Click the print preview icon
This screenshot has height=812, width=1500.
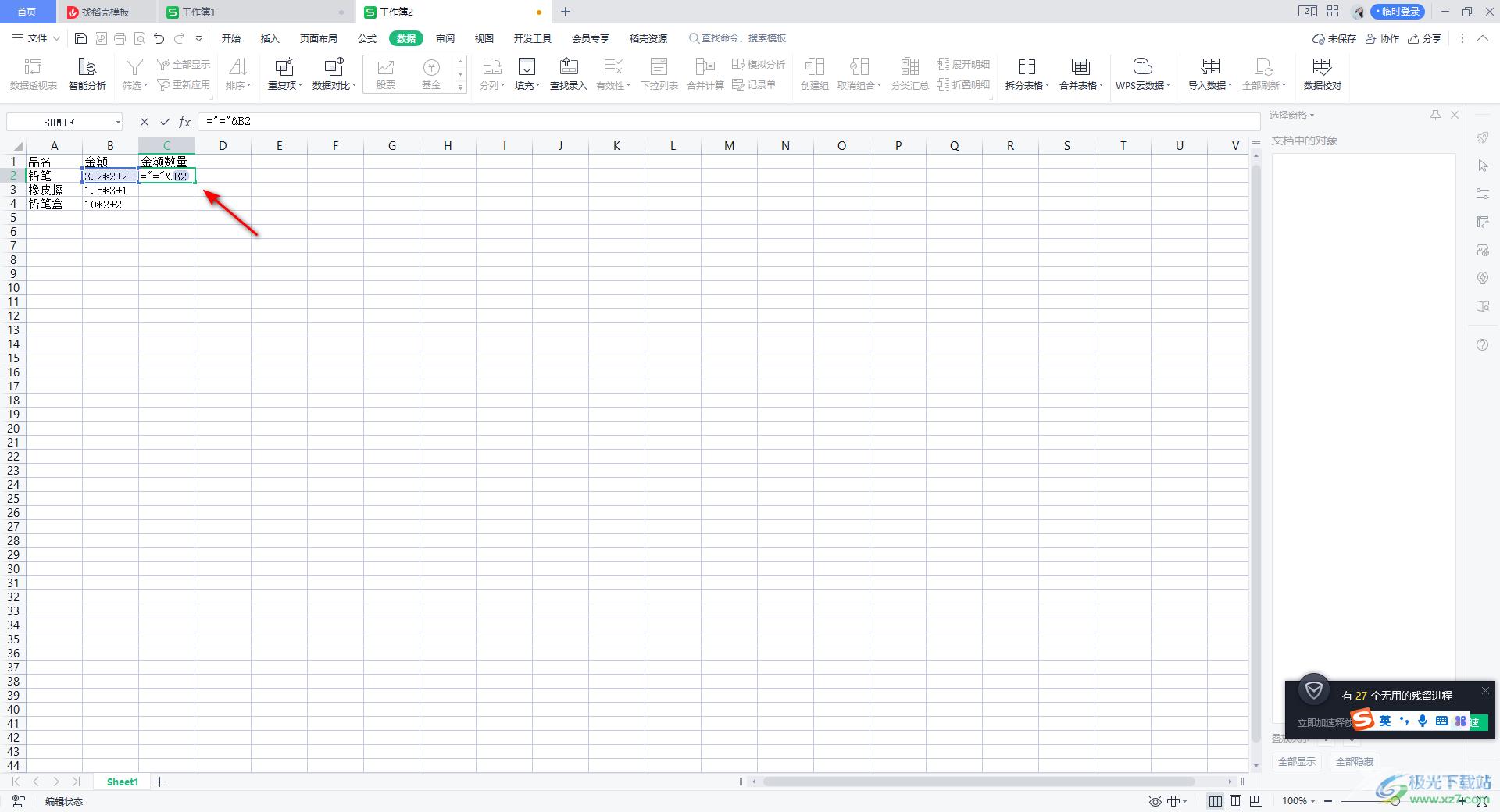click(140, 38)
